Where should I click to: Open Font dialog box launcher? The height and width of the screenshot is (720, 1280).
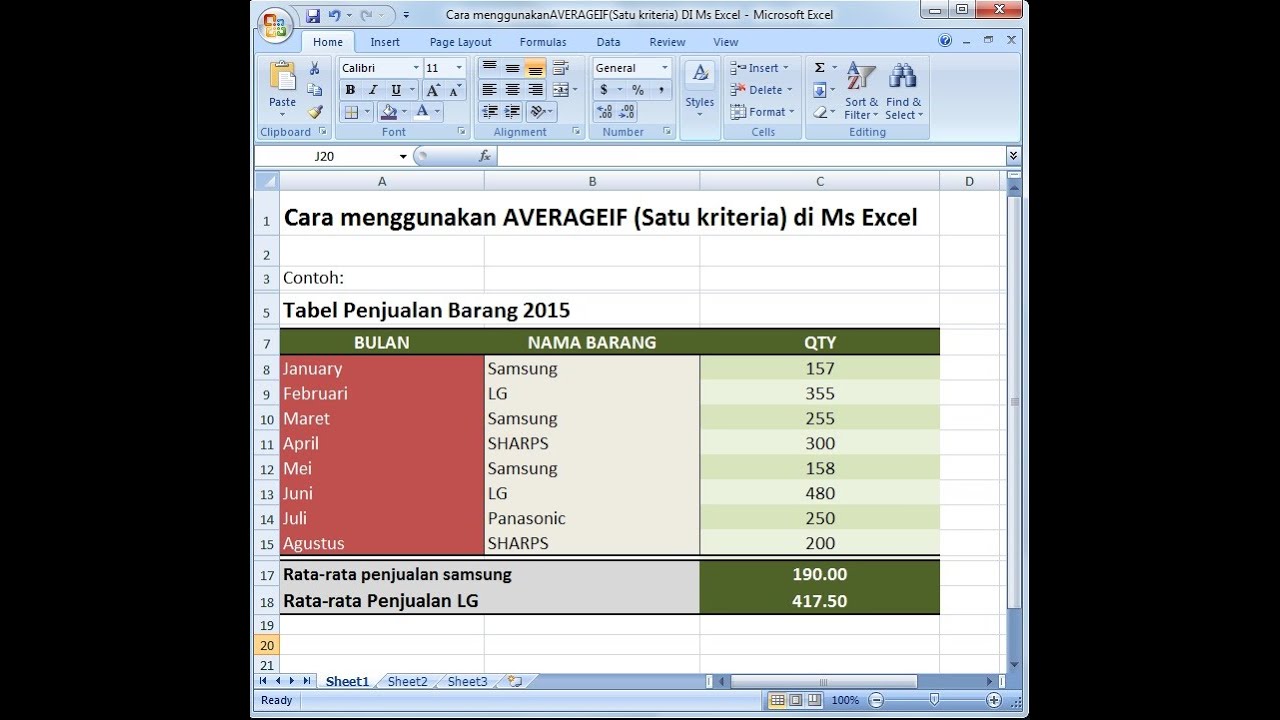(462, 132)
